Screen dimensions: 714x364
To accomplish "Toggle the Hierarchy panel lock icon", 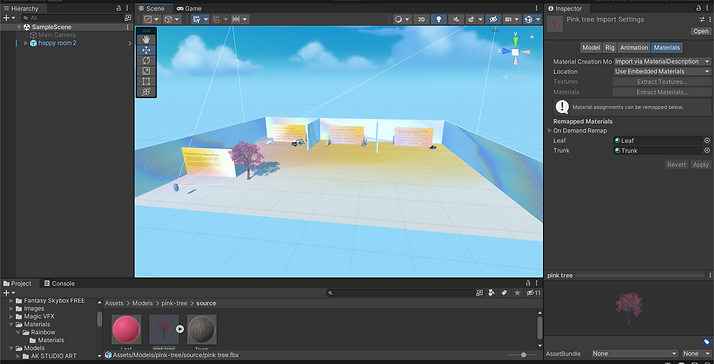I will click(119, 8).
